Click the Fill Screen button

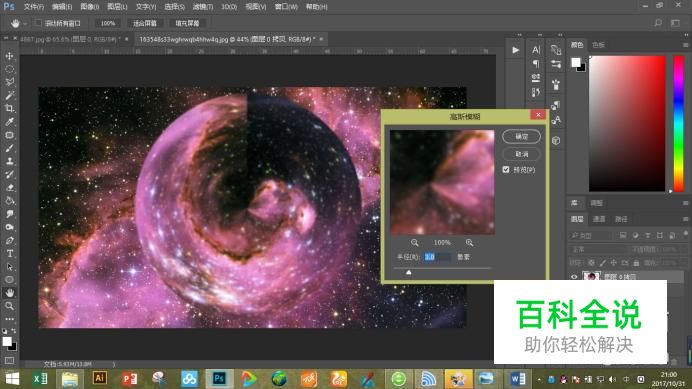[187, 23]
